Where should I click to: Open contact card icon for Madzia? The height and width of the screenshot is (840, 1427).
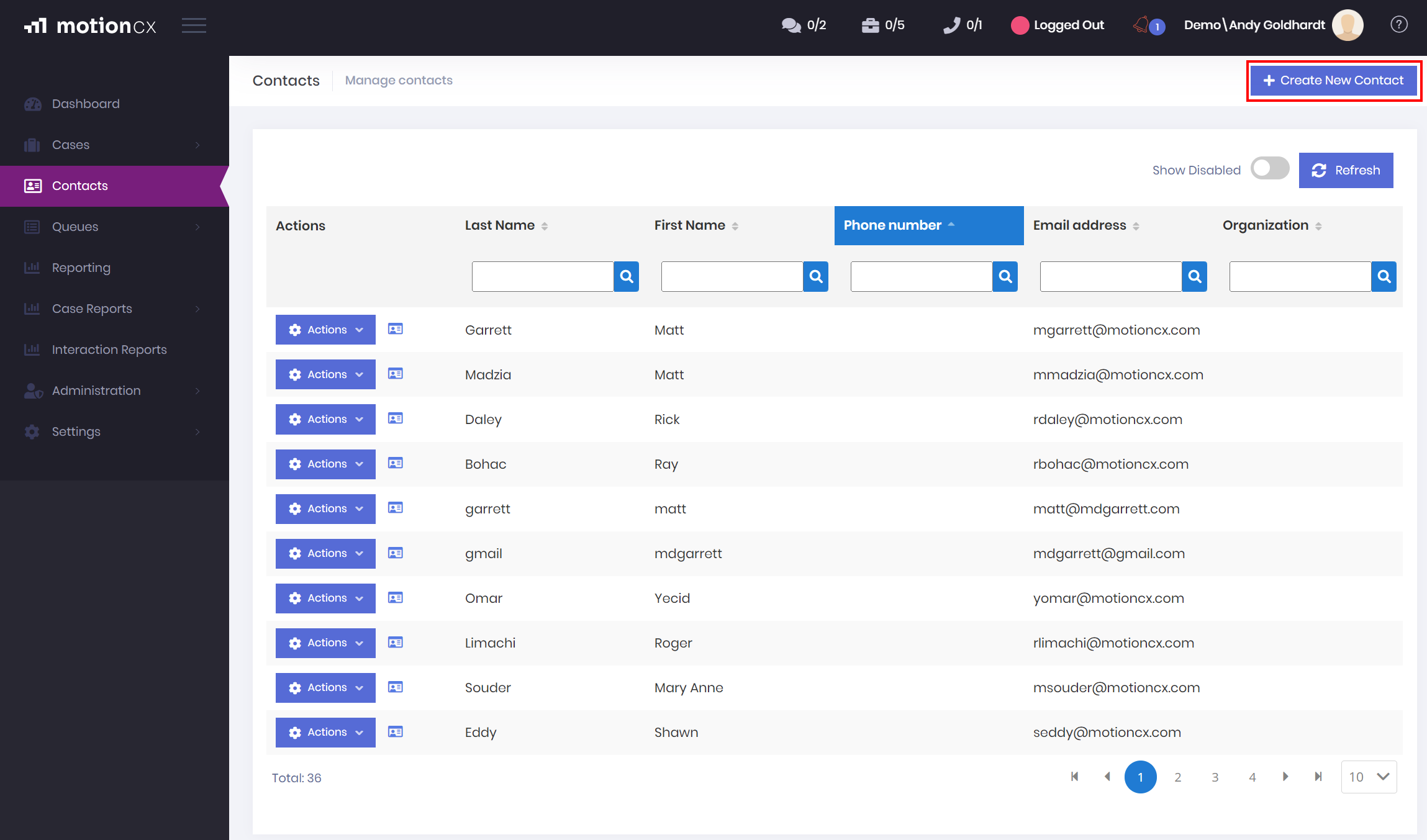pos(396,374)
